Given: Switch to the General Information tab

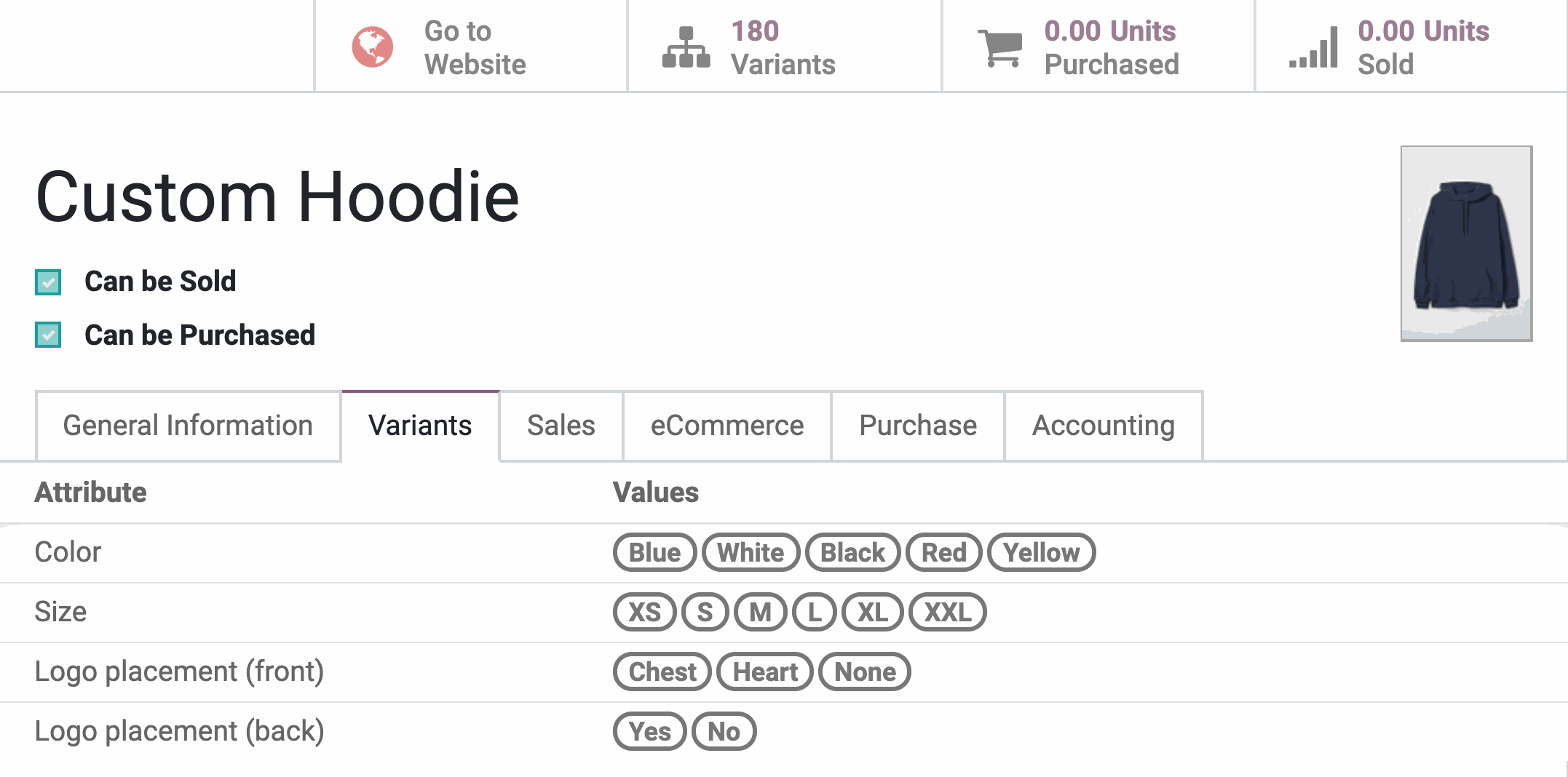Looking at the screenshot, I should click(x=188, y=426).
